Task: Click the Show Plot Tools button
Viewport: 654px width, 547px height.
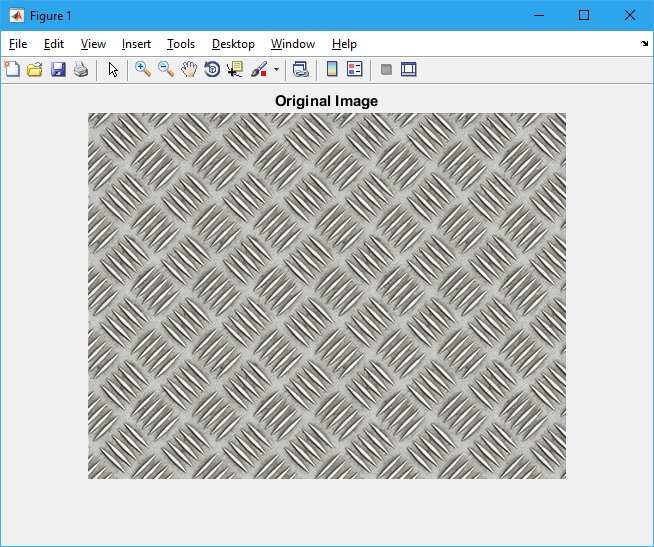Action: coord(408,69)
